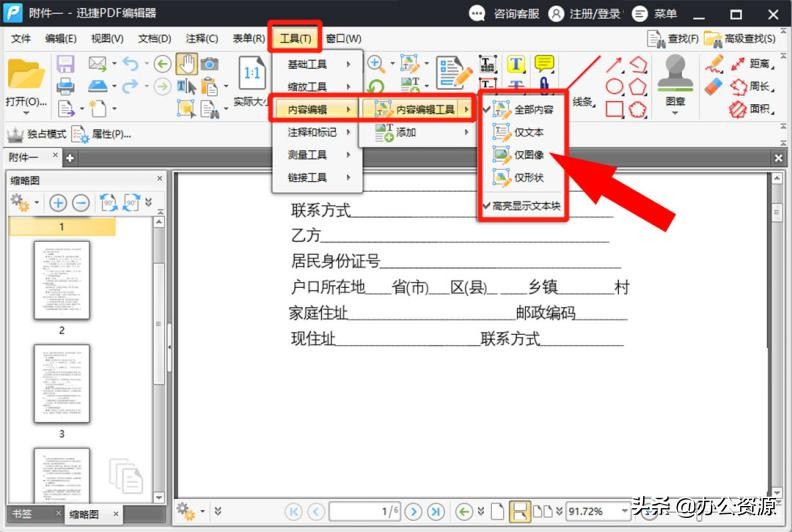Image resolution: width=792 pixels, height=532 pixels.
Task: Toggle 独占模式 exclusive mode
Action: point(36,134)
